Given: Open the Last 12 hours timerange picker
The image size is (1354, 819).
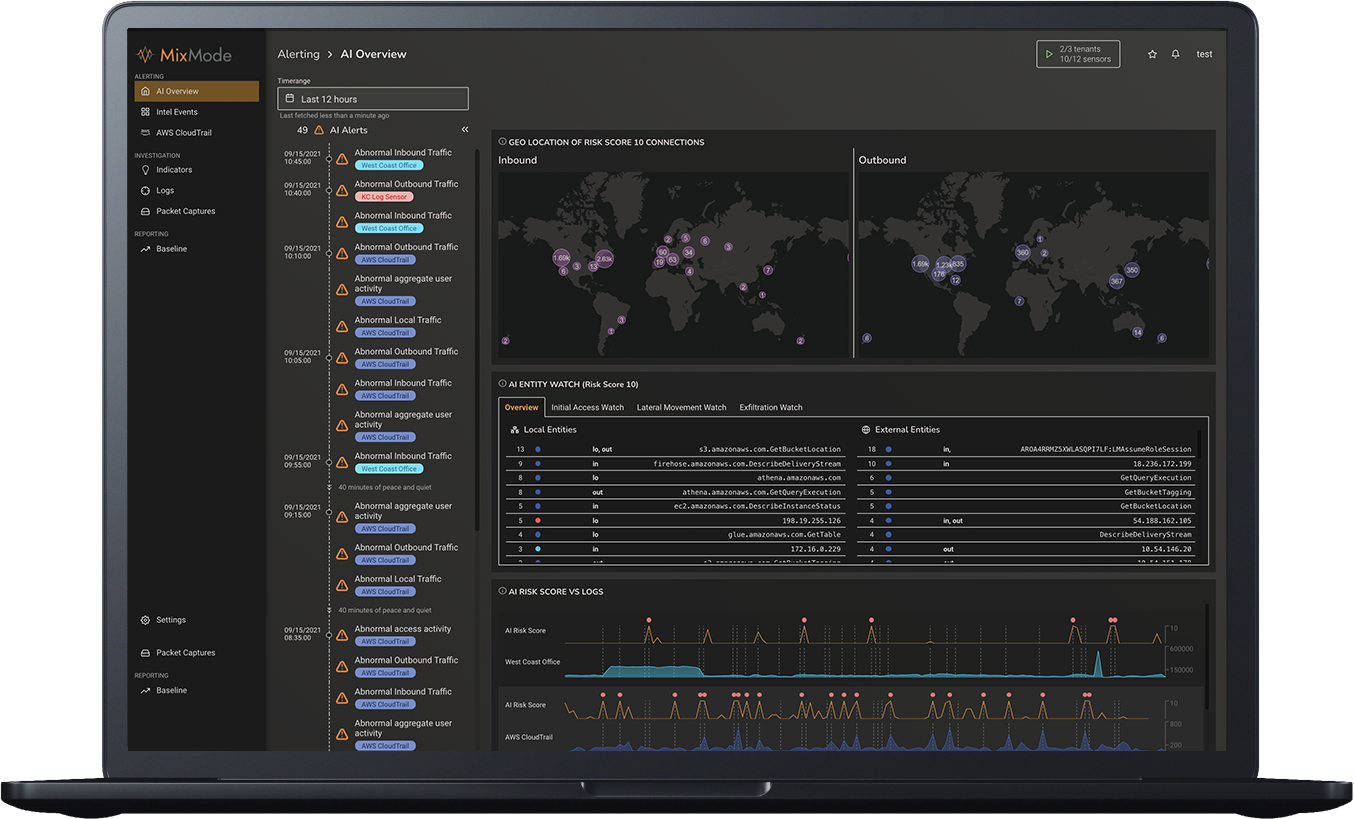Looking at the screenshot, I should coord(373,99).
